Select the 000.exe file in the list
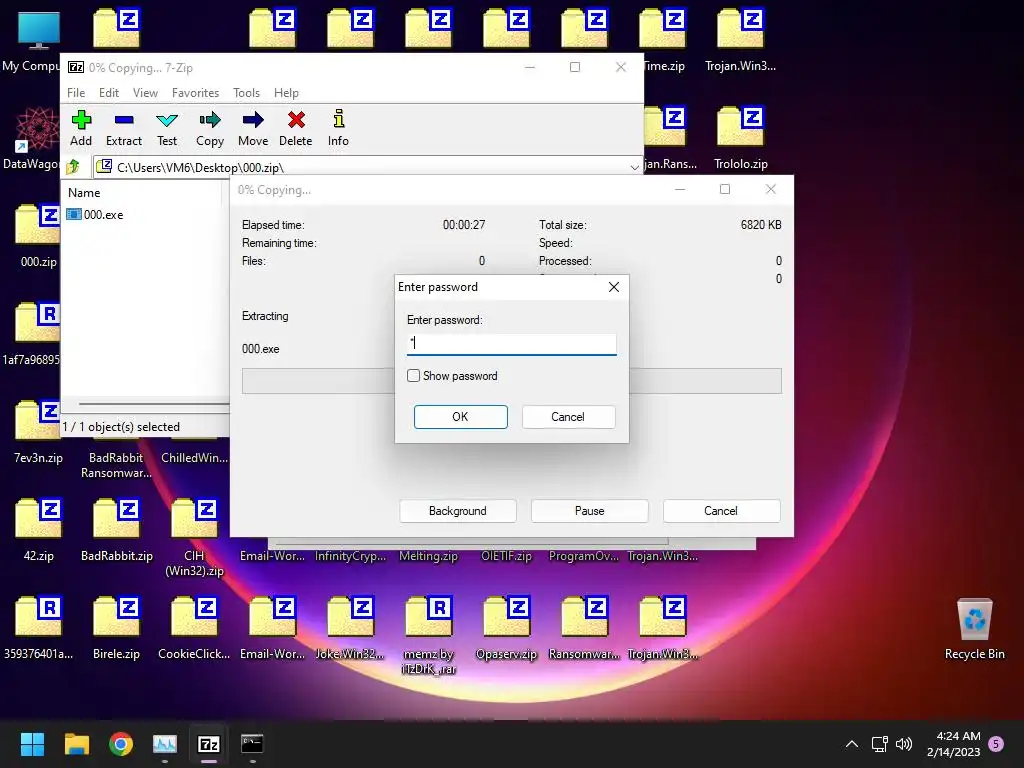The height and width of the screenshot is (768, 1024). [x=95, y=215]
